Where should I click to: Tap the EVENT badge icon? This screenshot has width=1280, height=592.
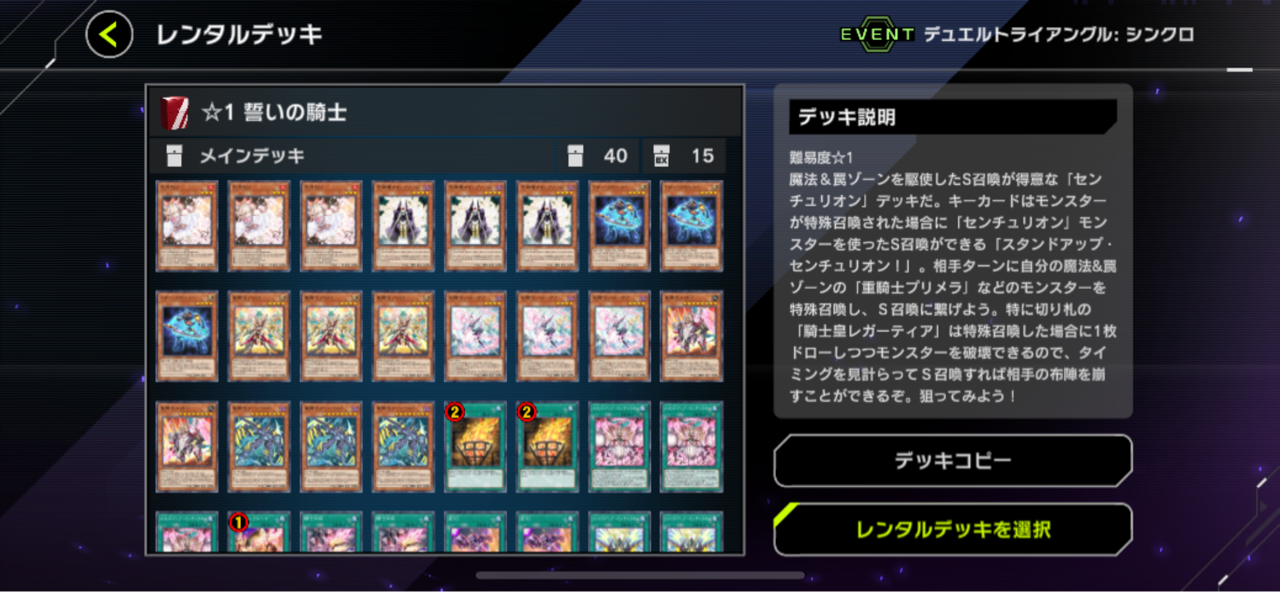tap(876, 34)
